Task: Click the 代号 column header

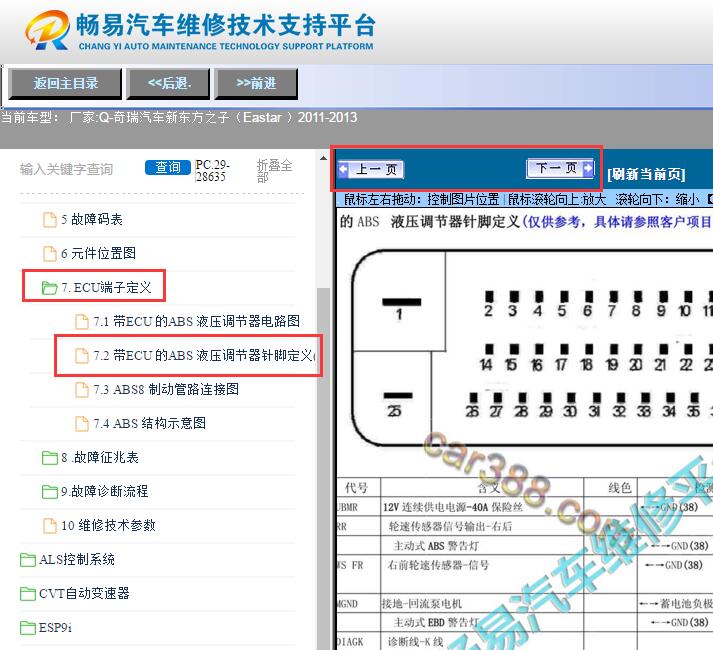Action: [356, 488]
